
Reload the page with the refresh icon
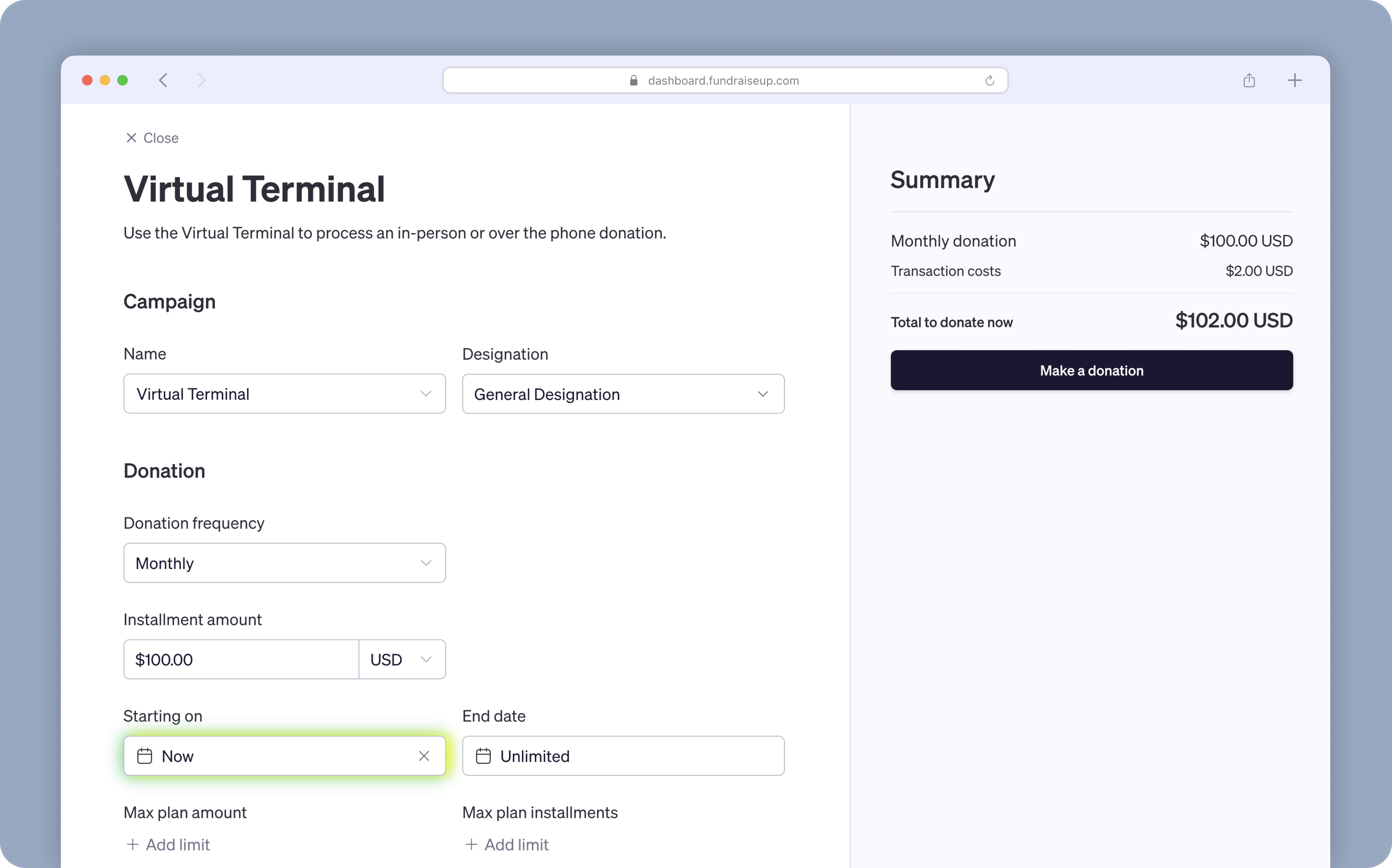[989, 81]
